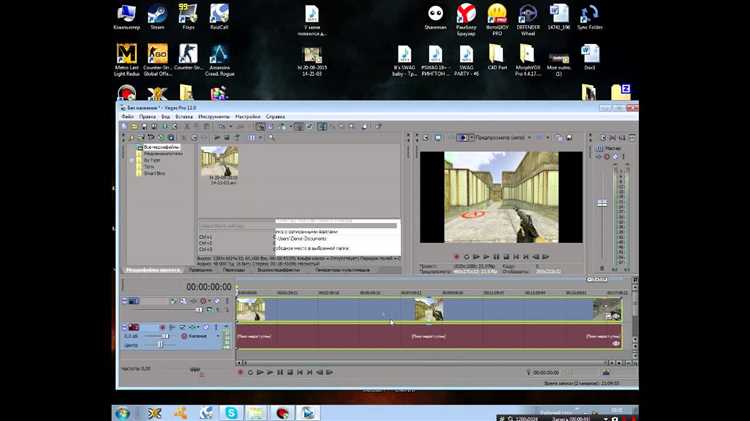
Task: Open the Steam desktop shortcut
Action: 157,15
